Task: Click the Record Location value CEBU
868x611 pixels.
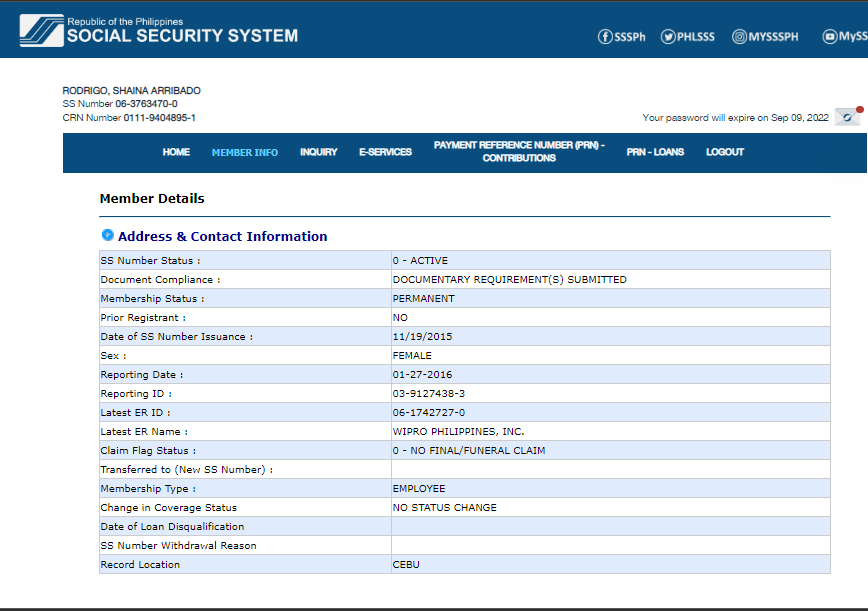Action: pos(406,565)
